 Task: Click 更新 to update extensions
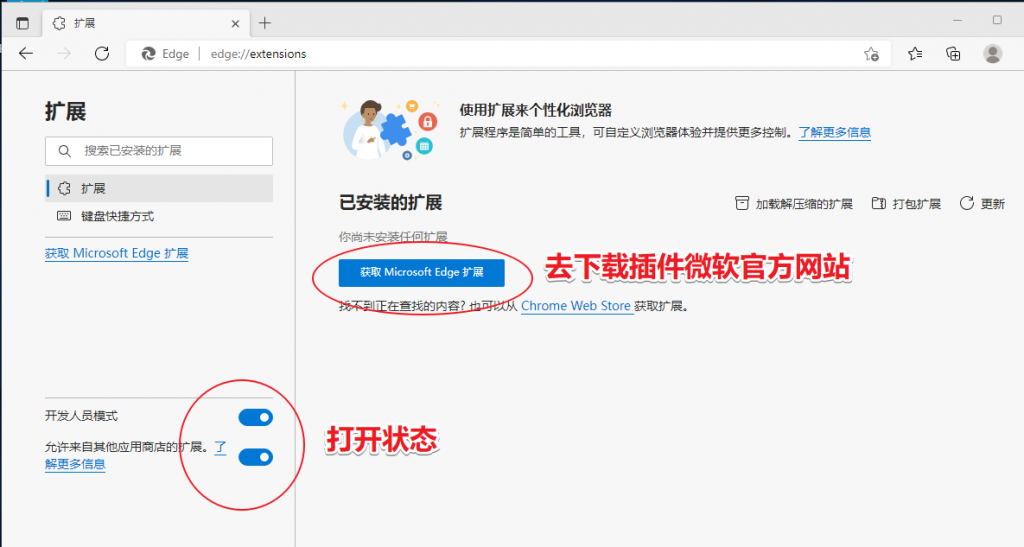[x=982, y=204]
